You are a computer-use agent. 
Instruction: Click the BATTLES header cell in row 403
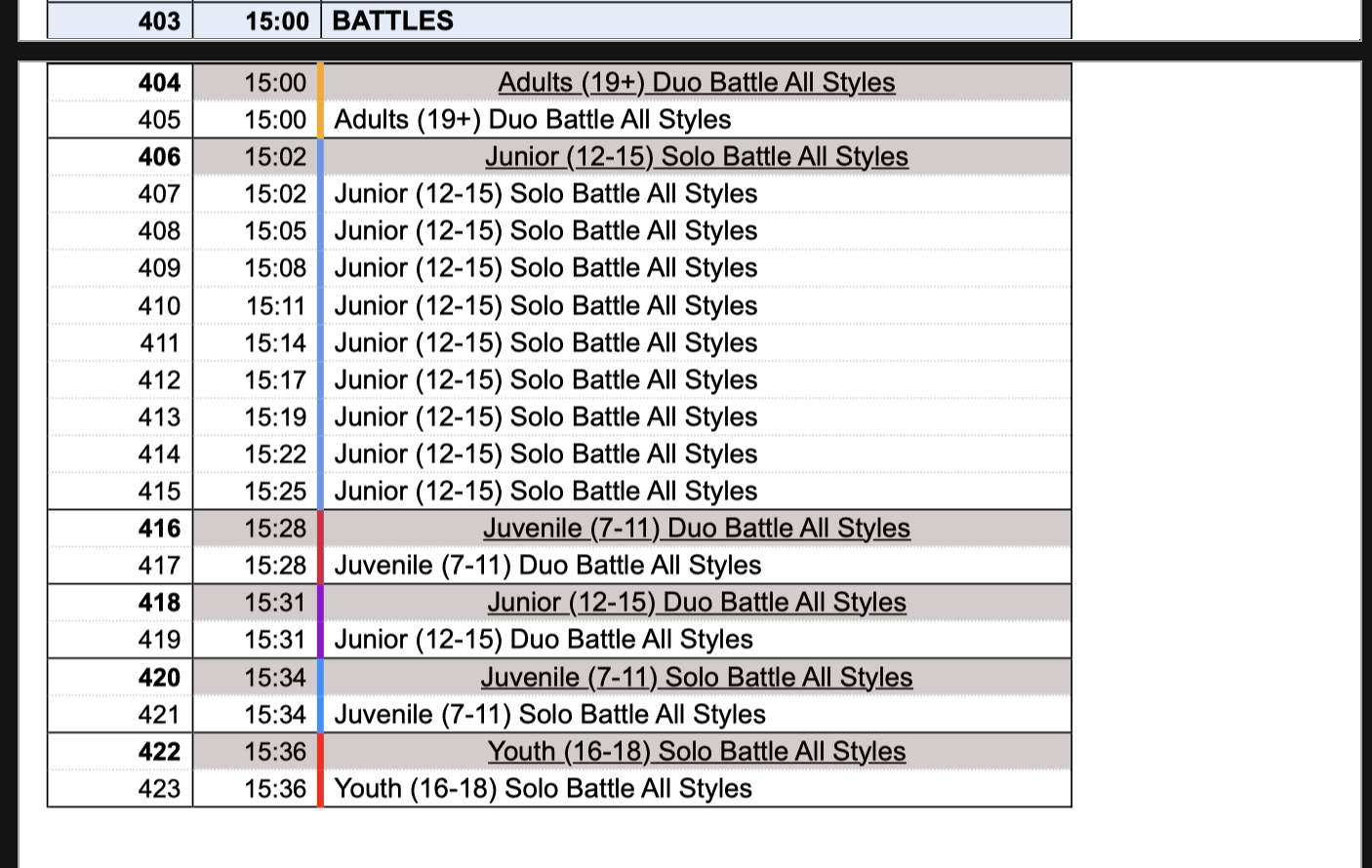[x=393, y=20]
